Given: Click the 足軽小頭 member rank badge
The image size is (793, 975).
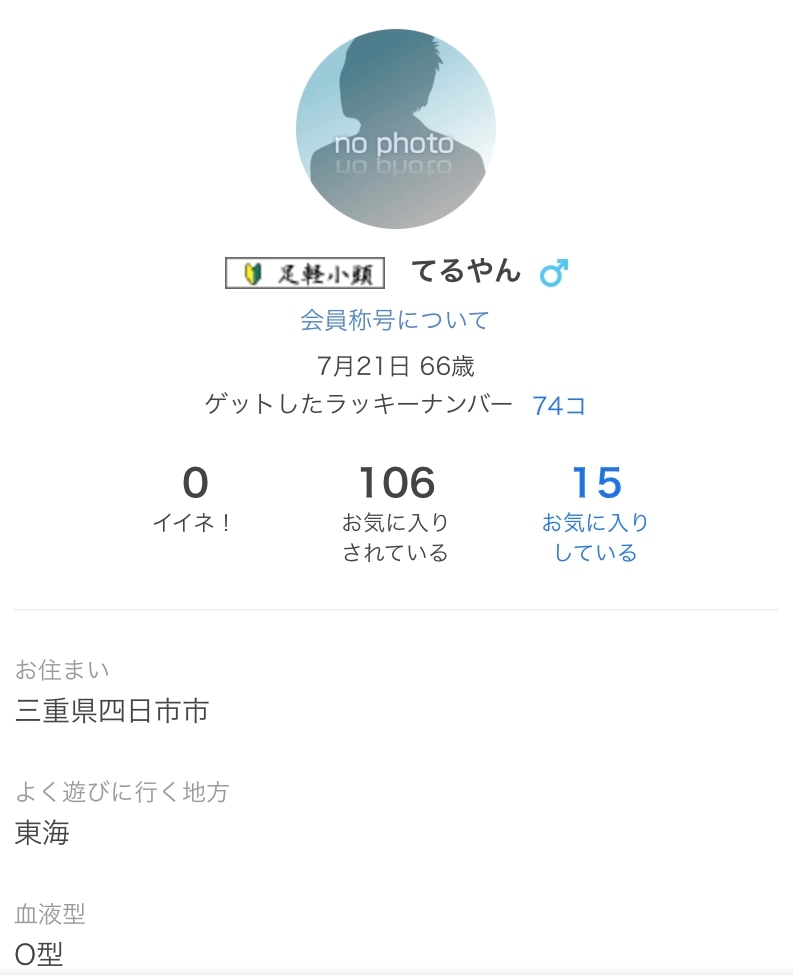Looking at the screenshot, I should point(305,273).
